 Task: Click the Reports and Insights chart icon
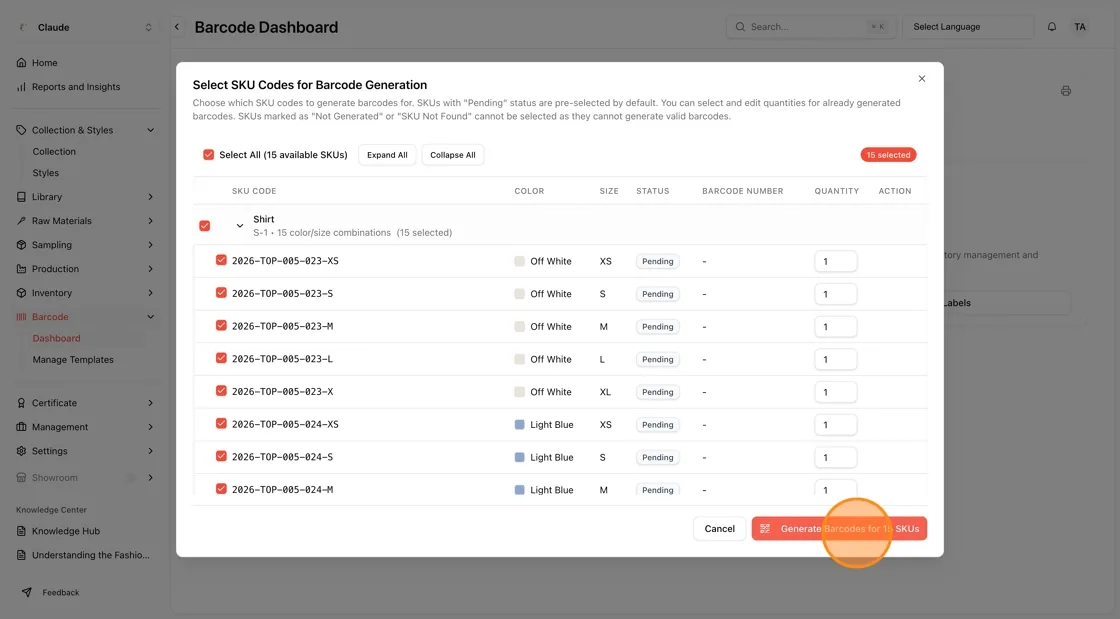click(21, 87)
